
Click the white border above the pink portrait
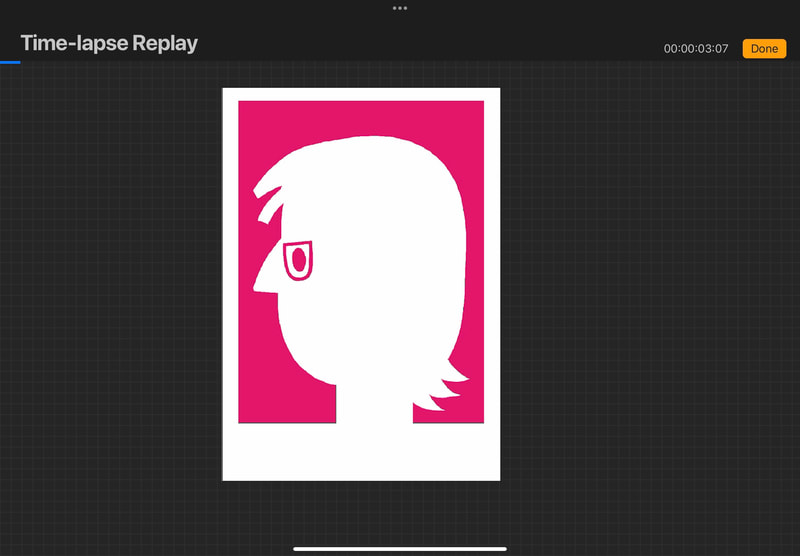click(x=360, y=94)
